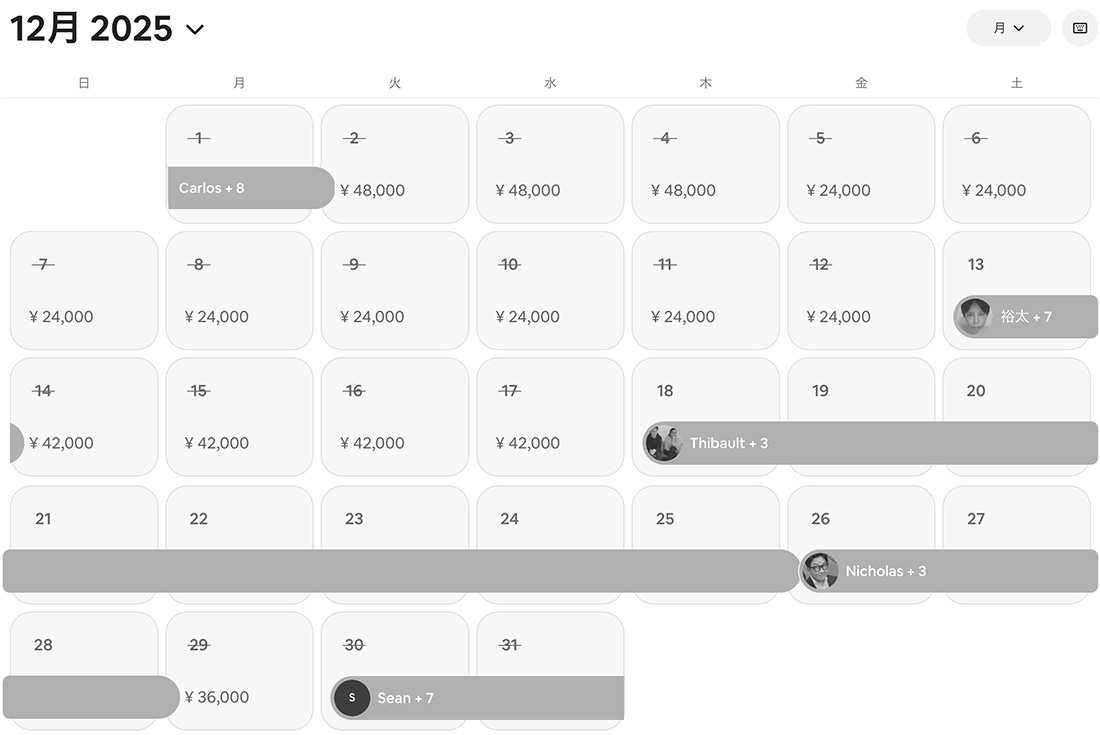Click the keyboard shortcuts icon
This screenshot has width=1100, height=735.
click(x=1080, y=28)
